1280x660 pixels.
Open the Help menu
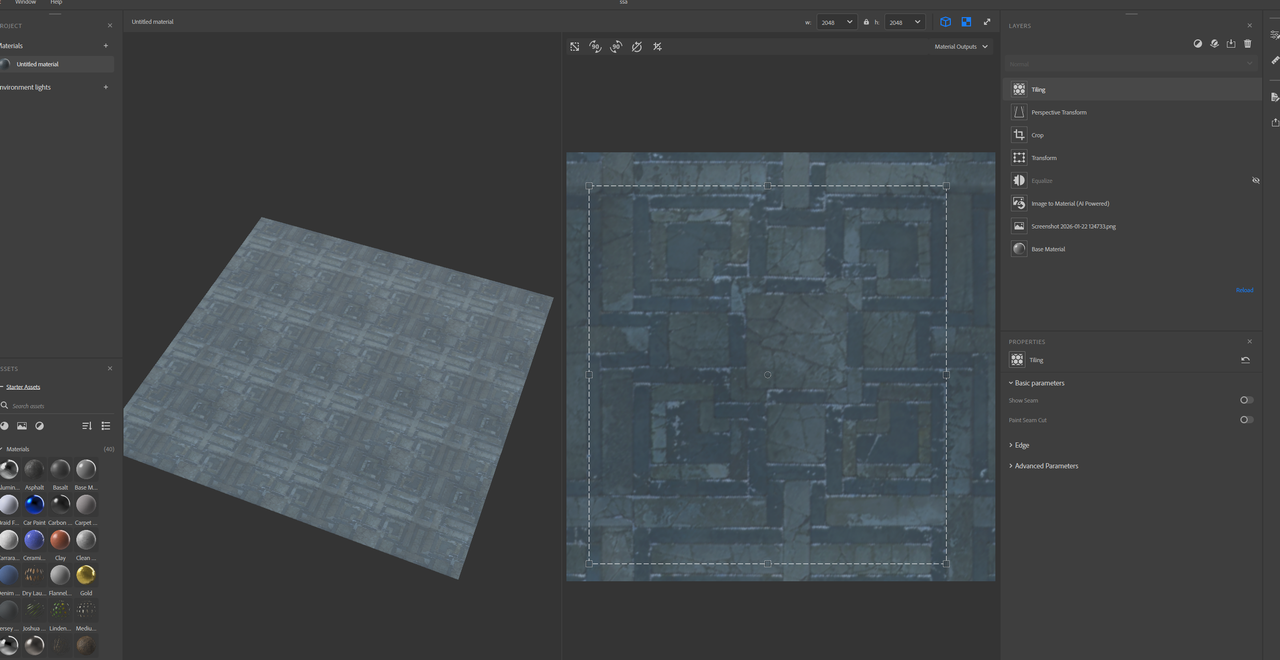tap(56, 3)
